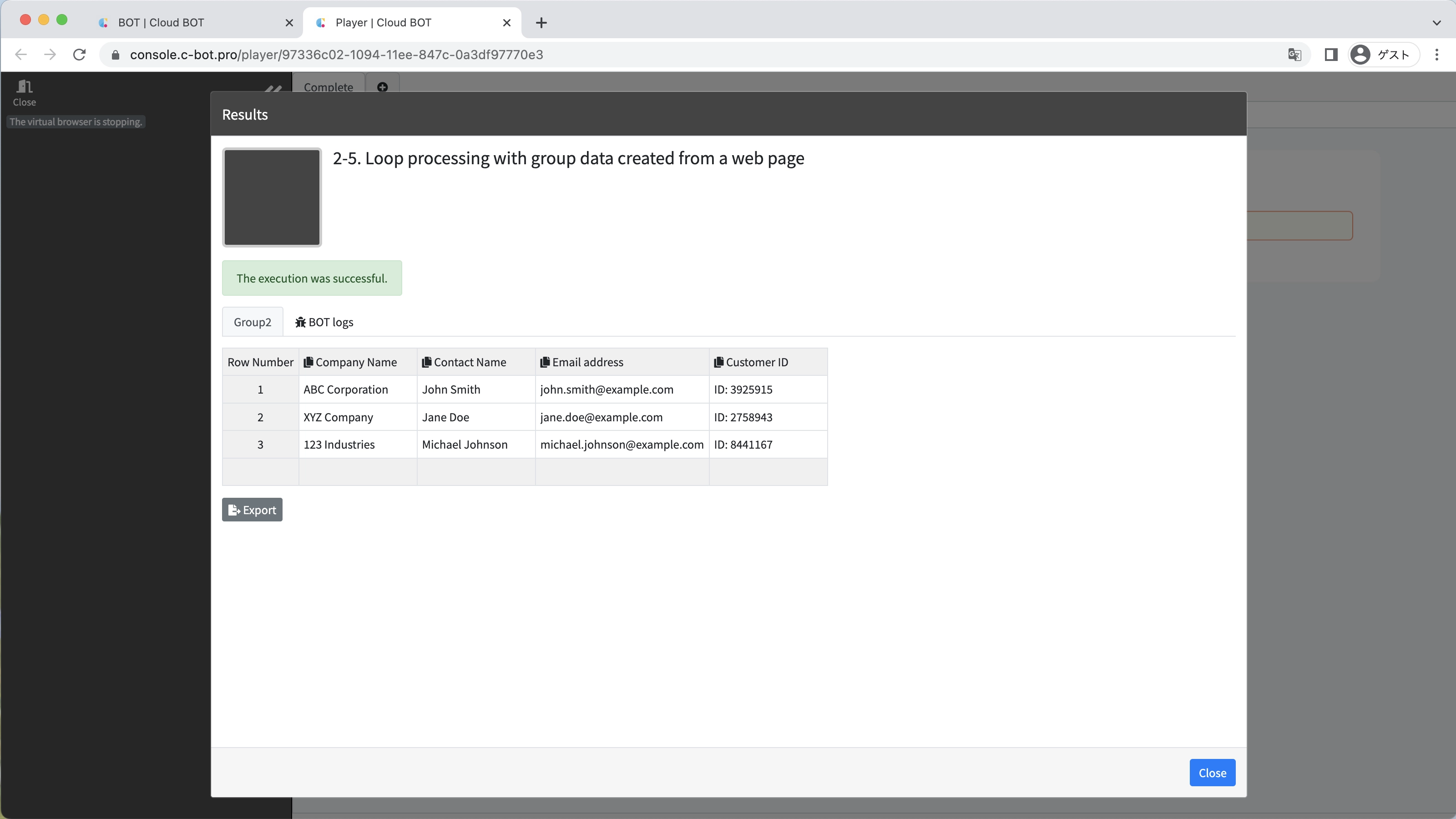Copy the Contact Name column
Screen dimensions: 1456x819
click(x=427, y=362)
